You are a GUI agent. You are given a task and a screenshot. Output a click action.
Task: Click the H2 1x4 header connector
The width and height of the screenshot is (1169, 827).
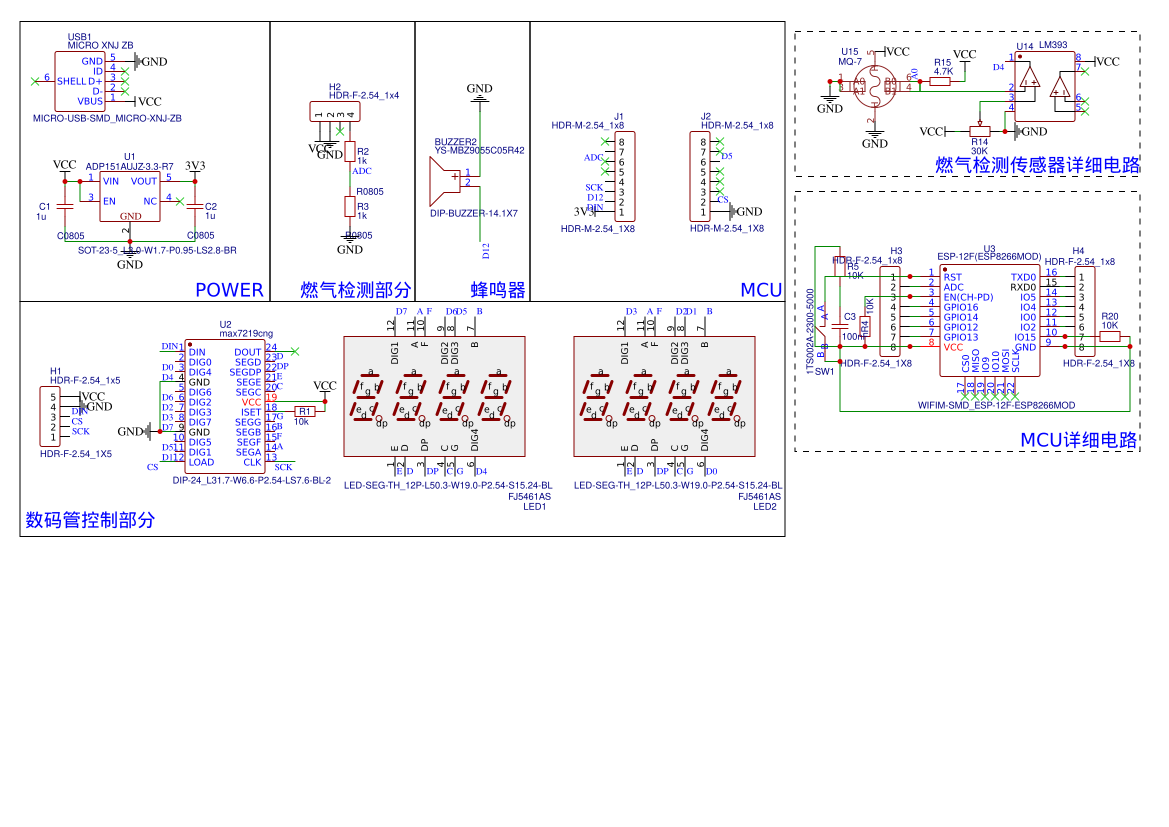[x=333, y=113]
